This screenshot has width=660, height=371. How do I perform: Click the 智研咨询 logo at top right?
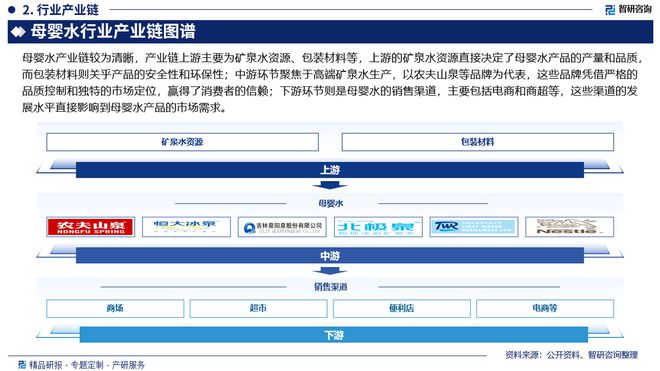[x=627, y=9]
